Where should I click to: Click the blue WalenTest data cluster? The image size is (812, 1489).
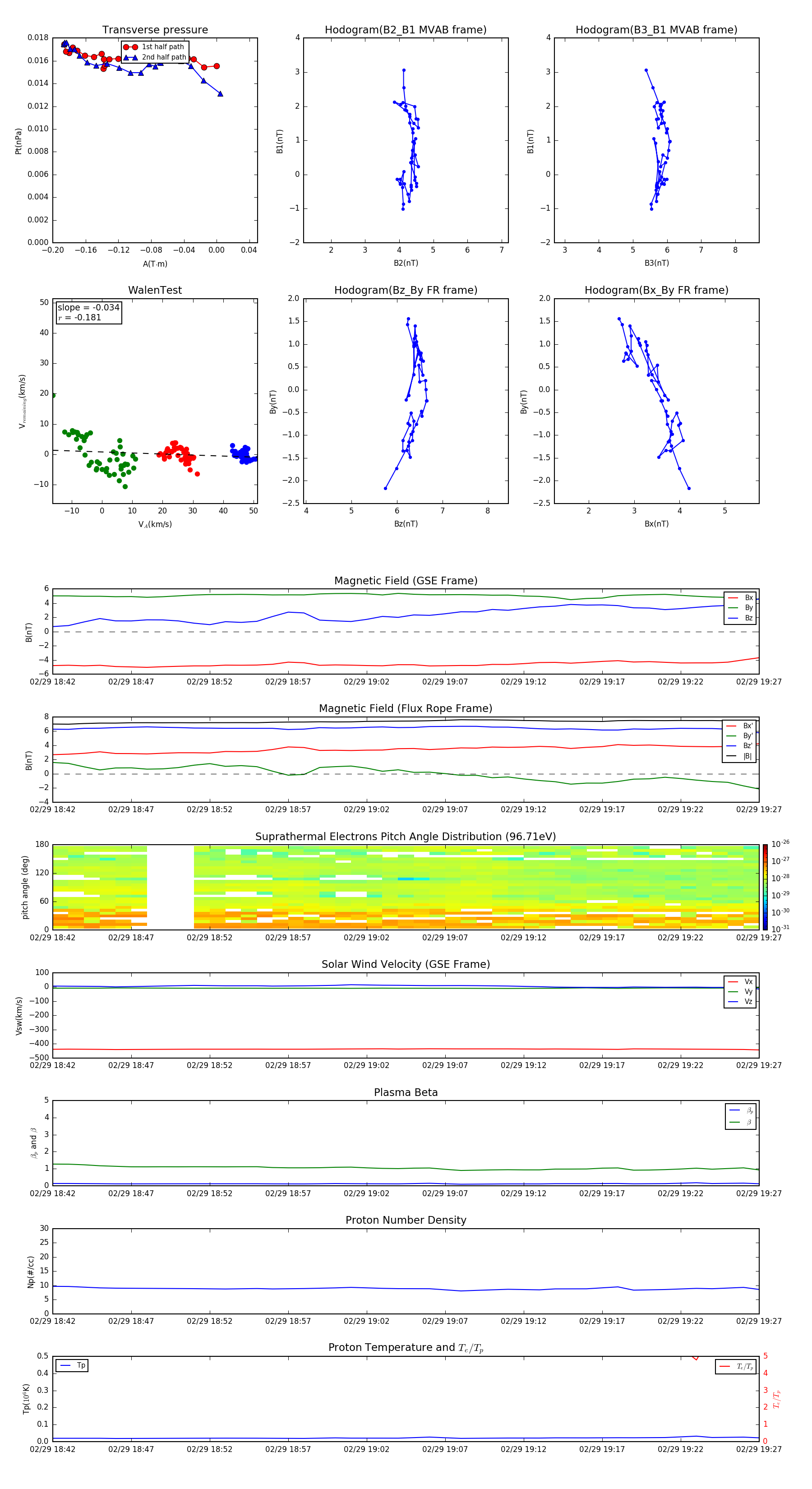(244, 454)
